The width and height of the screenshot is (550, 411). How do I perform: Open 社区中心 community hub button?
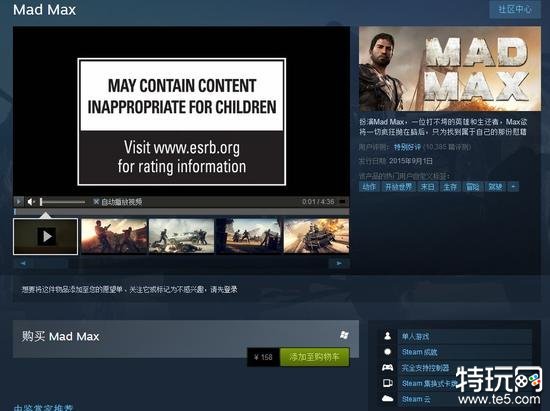pyautogui.click(x=515, y=9)
